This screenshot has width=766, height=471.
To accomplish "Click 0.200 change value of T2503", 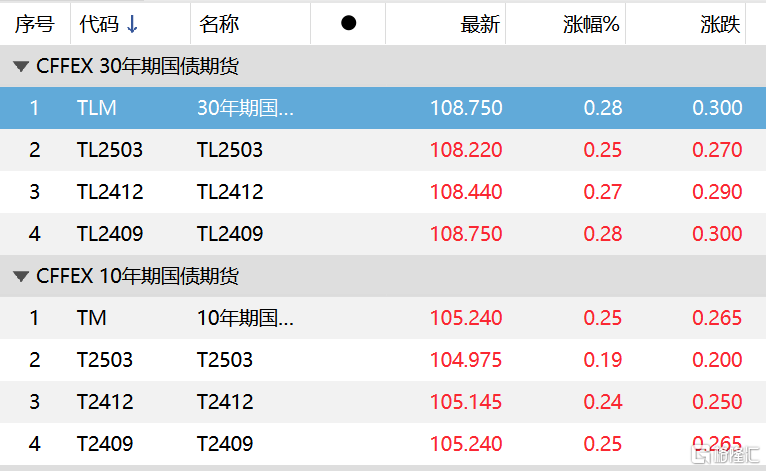I will pos(717,360).
